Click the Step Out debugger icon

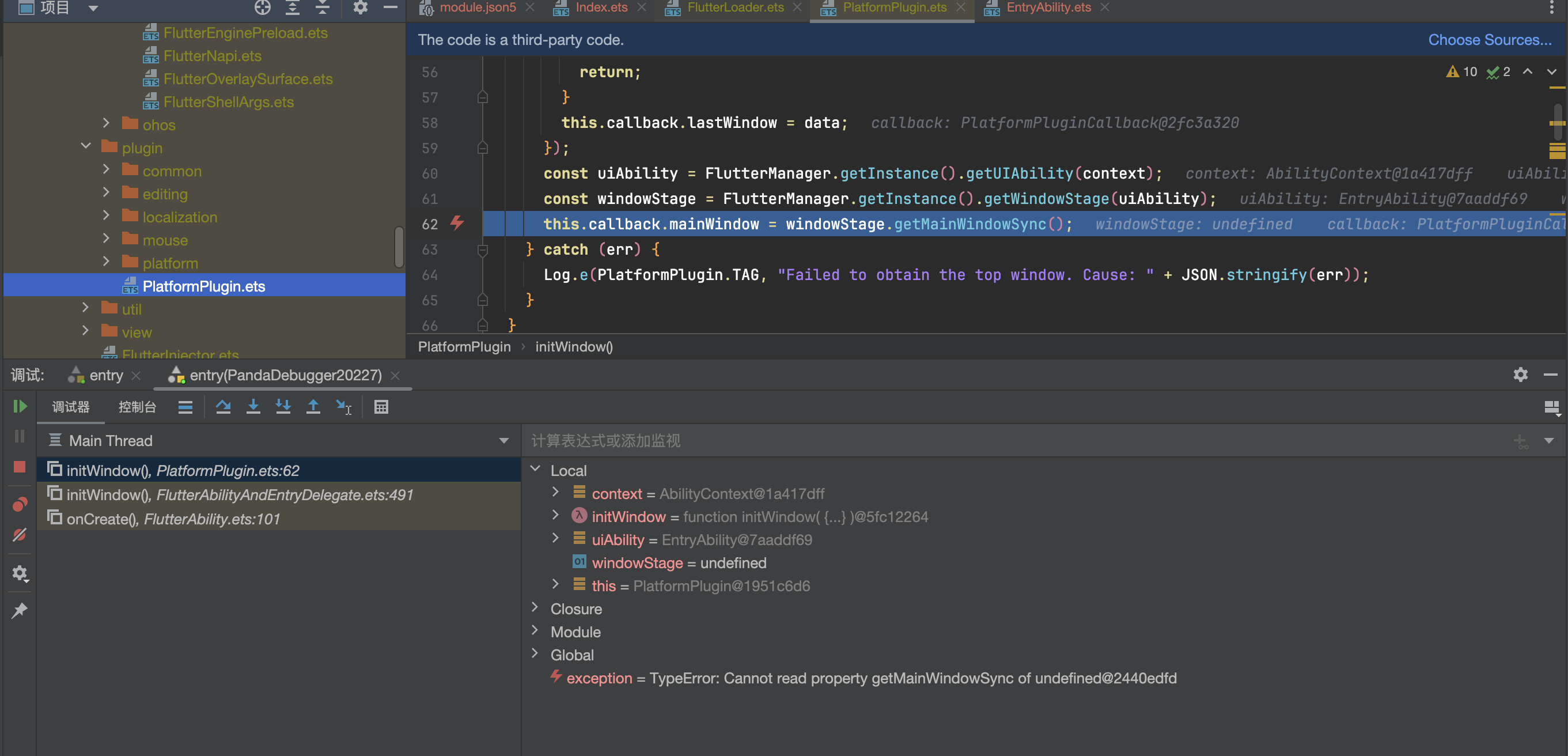pos(313,407)
